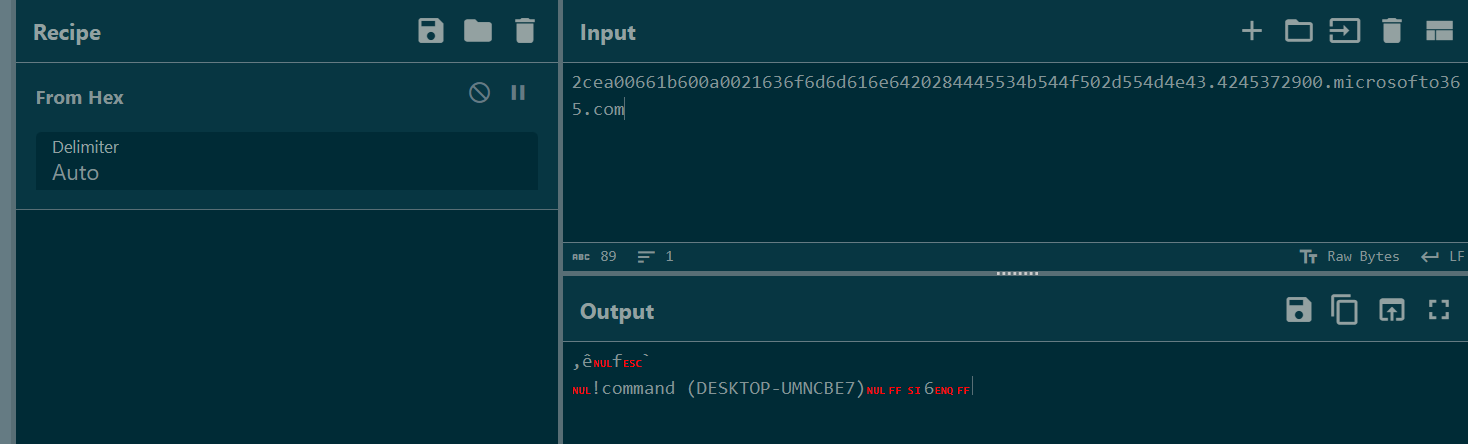Click the splitter between Input and Output

click(1017, 273)
